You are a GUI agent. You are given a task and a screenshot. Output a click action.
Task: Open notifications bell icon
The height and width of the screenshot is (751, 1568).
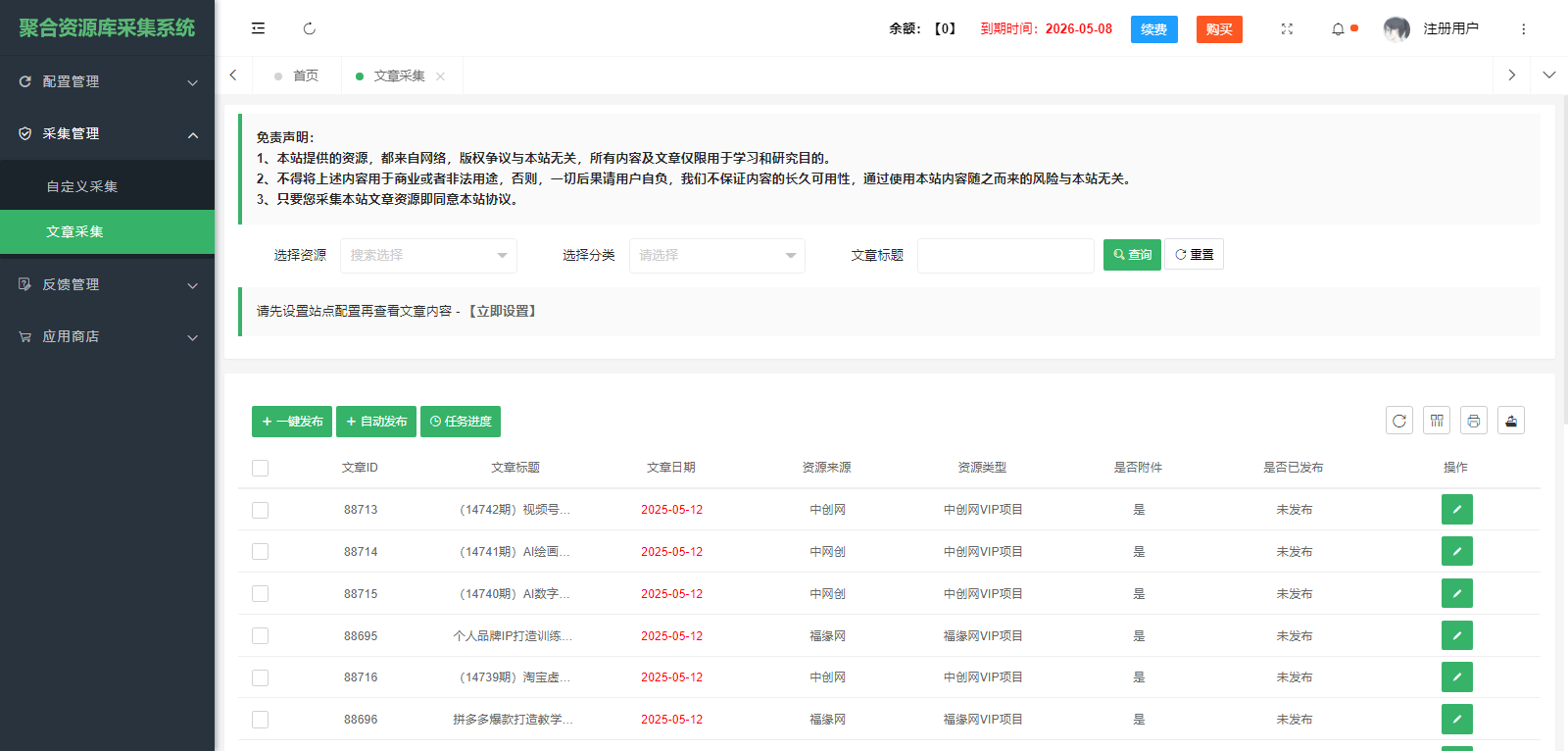point(1338,29)
